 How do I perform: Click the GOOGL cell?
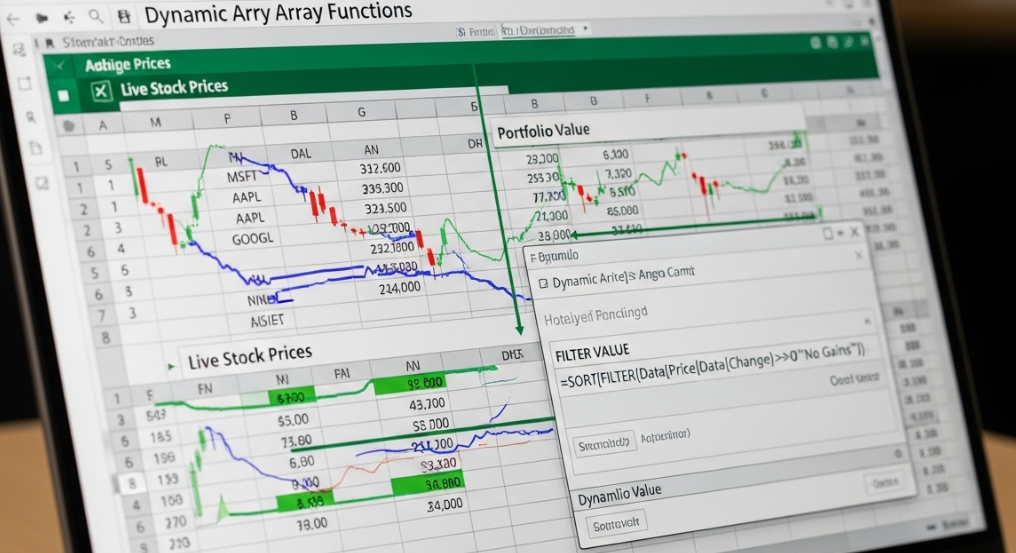tap(253, 239)
